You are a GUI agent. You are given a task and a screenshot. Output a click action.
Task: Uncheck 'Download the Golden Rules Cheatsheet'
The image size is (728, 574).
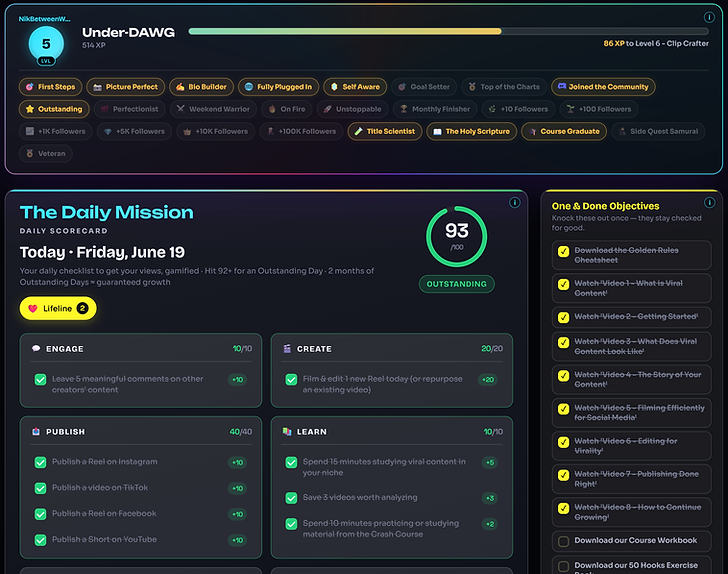coord(564,251)
